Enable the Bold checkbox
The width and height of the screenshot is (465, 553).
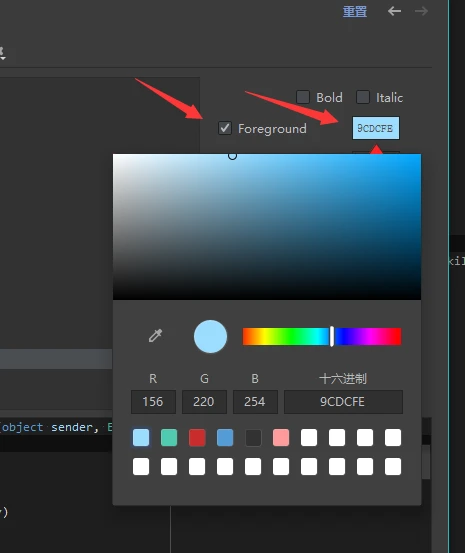(303, 97)
